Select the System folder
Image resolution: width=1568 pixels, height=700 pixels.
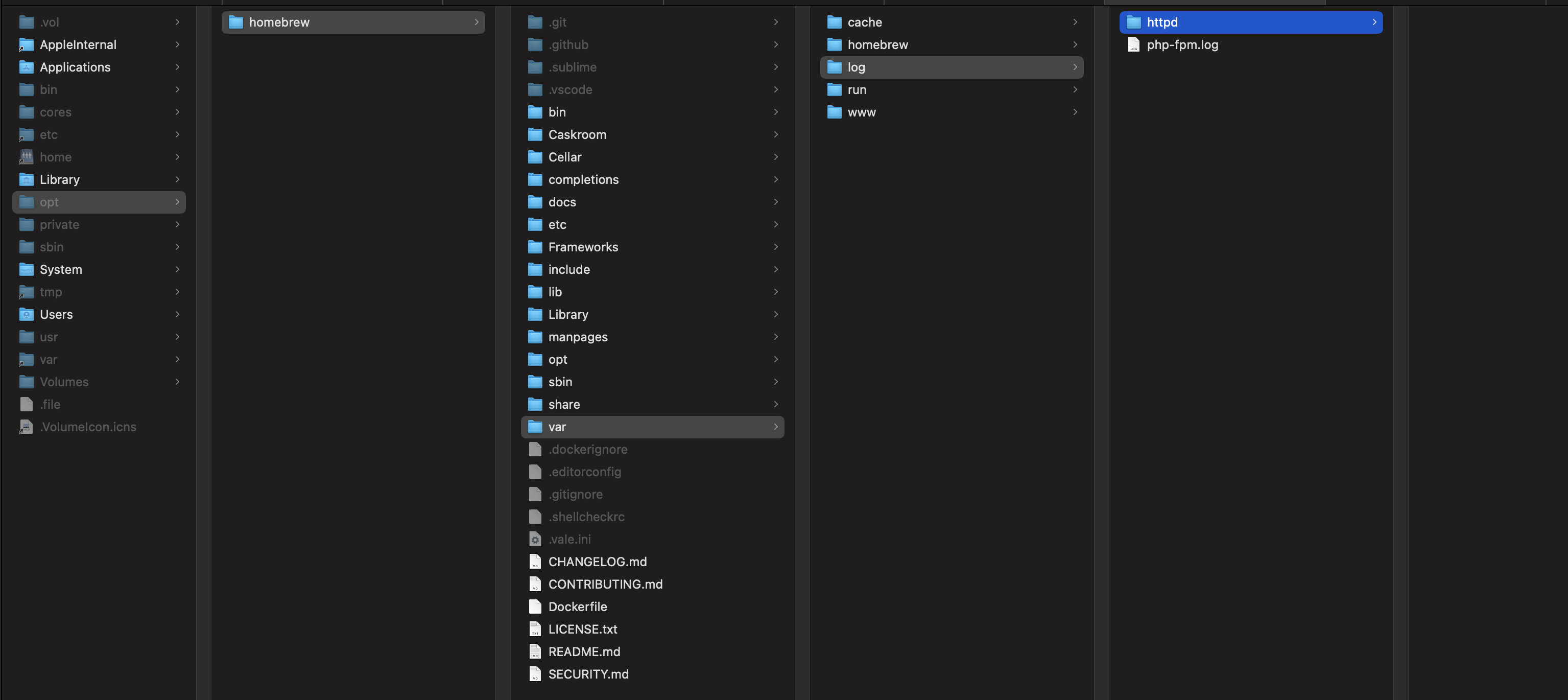point(60,270)
